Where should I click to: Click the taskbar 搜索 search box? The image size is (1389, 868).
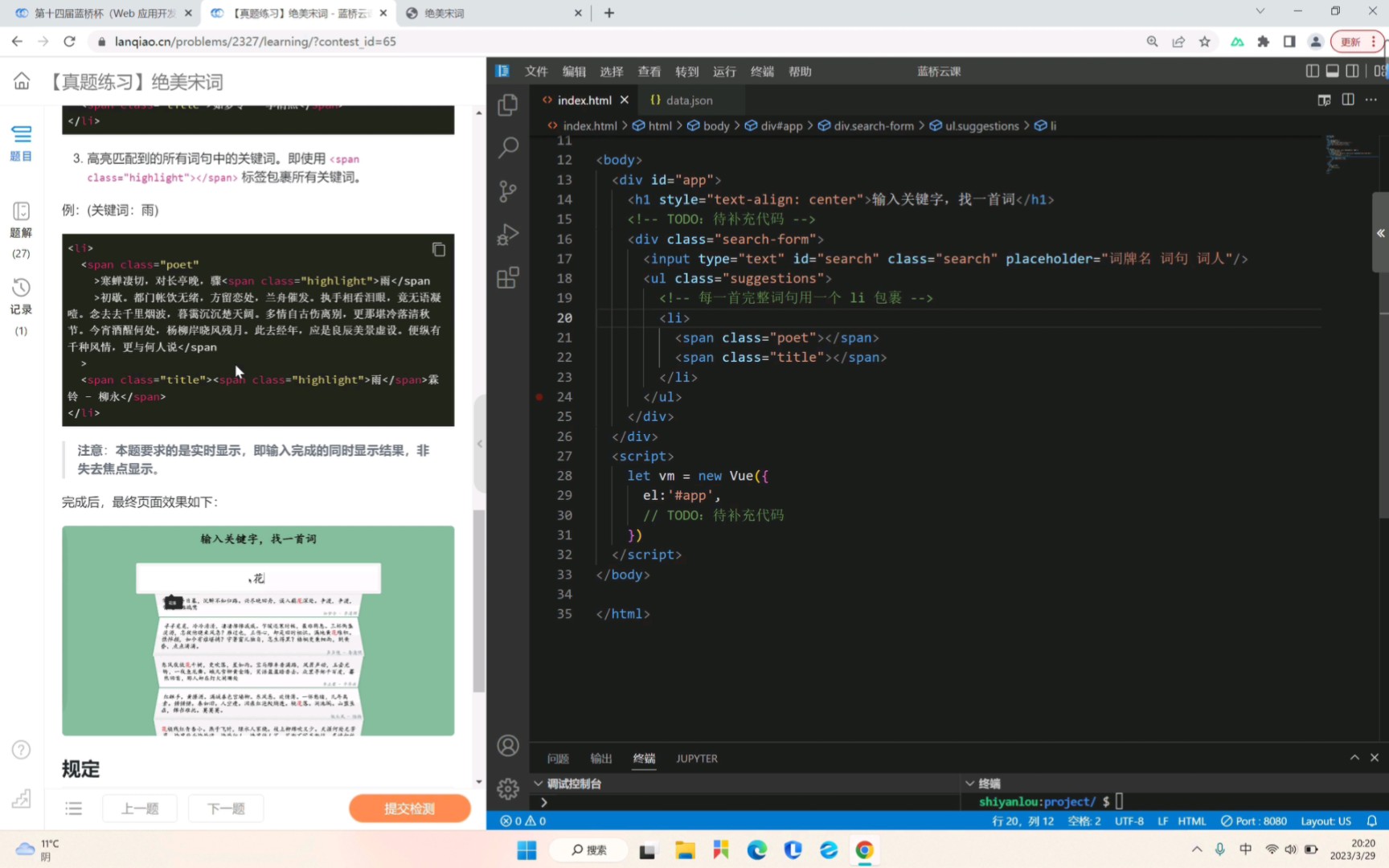[x=589, y=850]
